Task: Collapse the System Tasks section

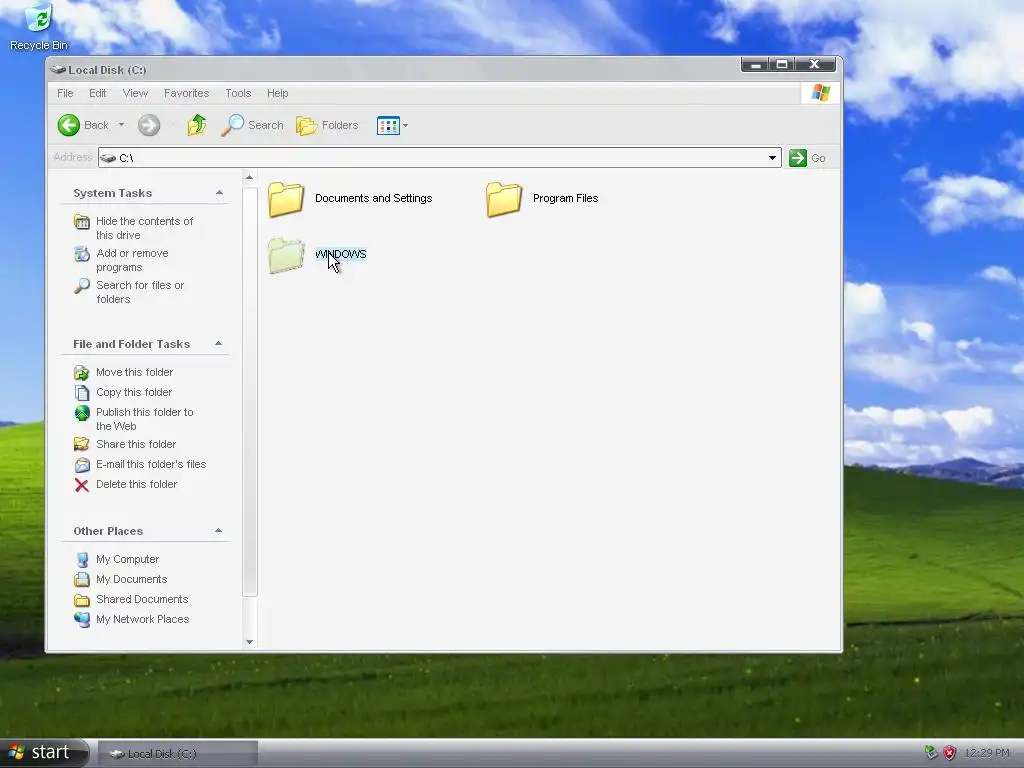Action: [219, 193]
